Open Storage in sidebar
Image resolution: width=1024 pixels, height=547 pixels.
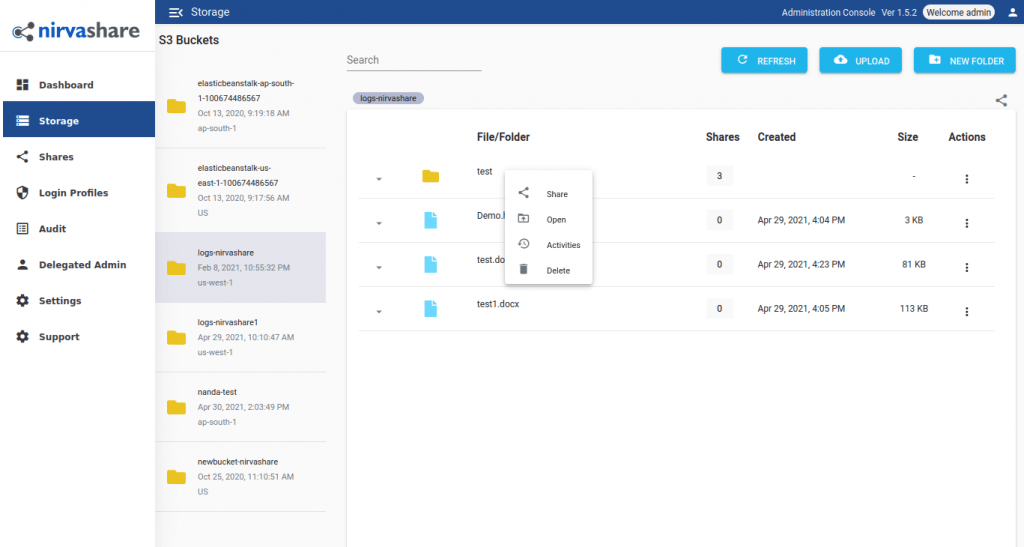click(x=78, y=121)
